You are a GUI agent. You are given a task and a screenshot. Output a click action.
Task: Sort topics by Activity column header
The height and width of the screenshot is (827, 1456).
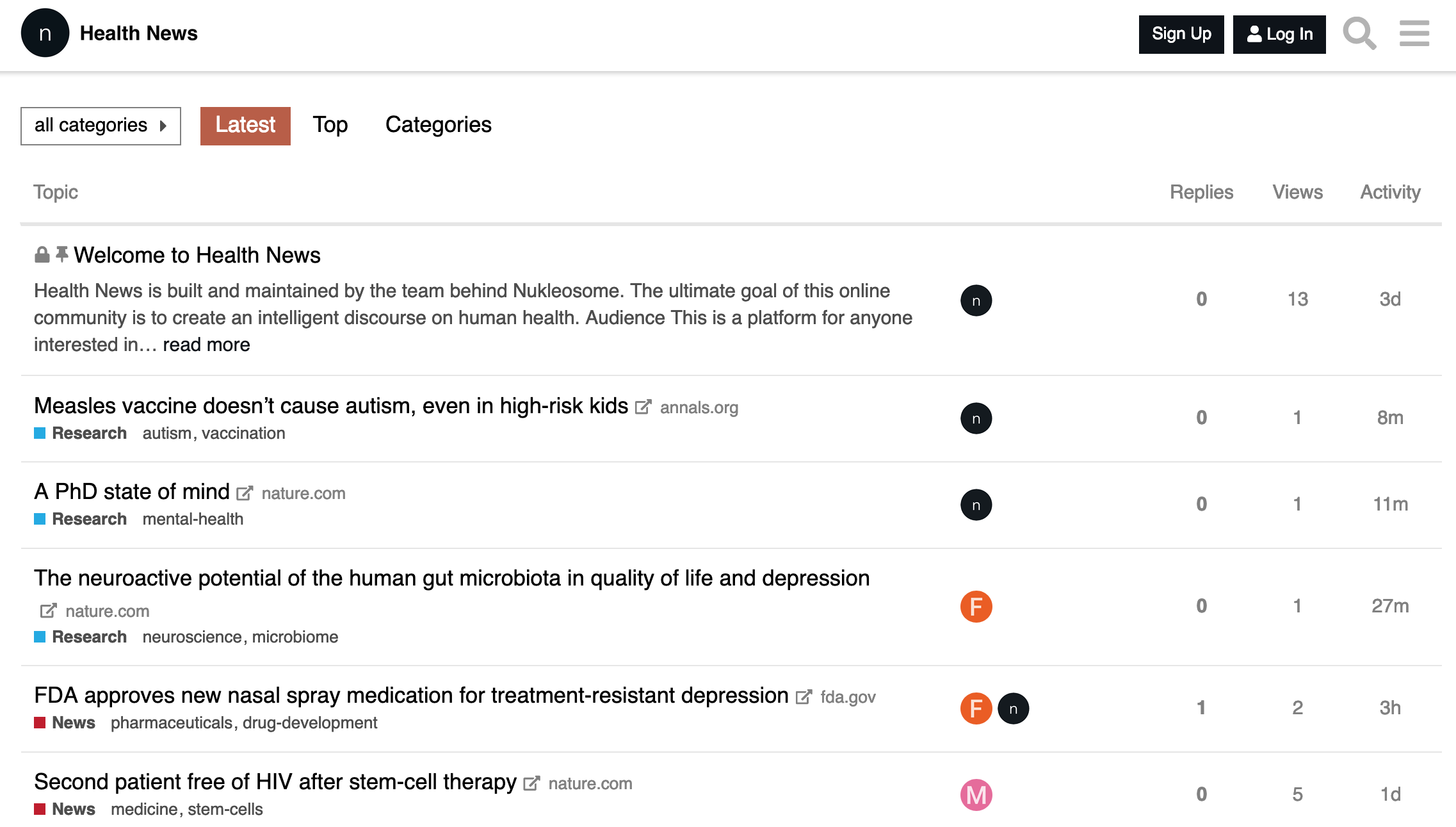click(x=1390, y=192)
